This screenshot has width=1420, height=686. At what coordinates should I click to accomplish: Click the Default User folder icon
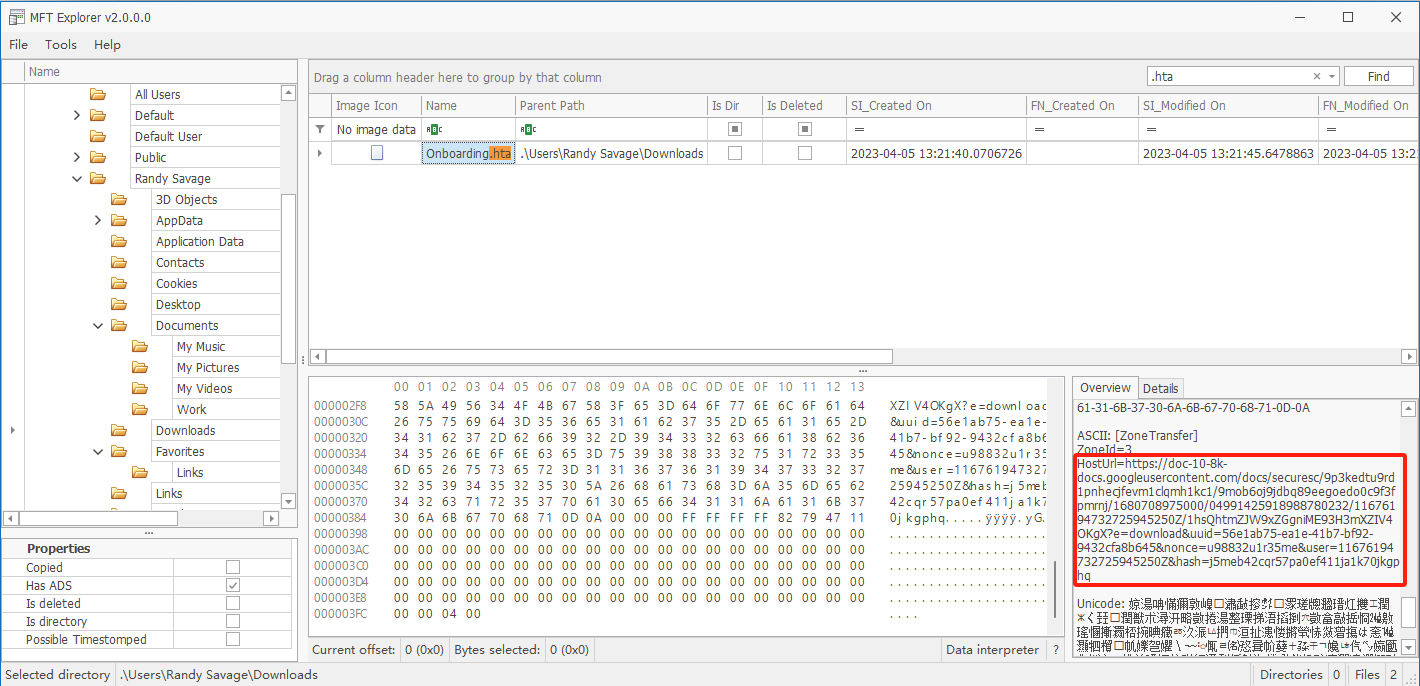97,136
